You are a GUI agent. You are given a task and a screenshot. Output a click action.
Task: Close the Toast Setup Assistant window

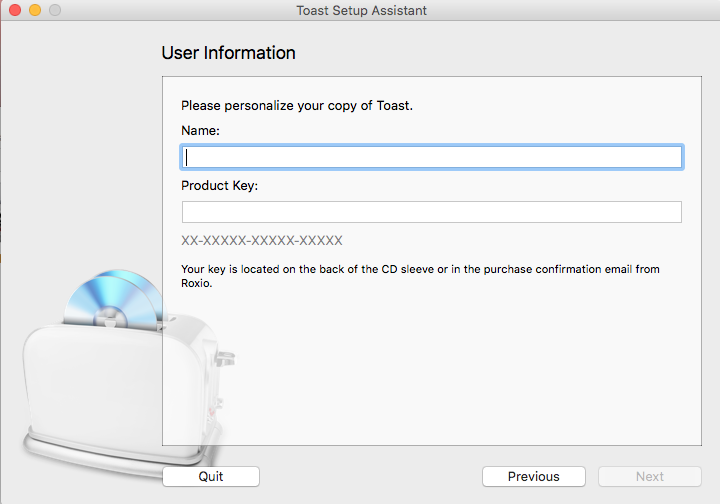[x=14, y=10]
